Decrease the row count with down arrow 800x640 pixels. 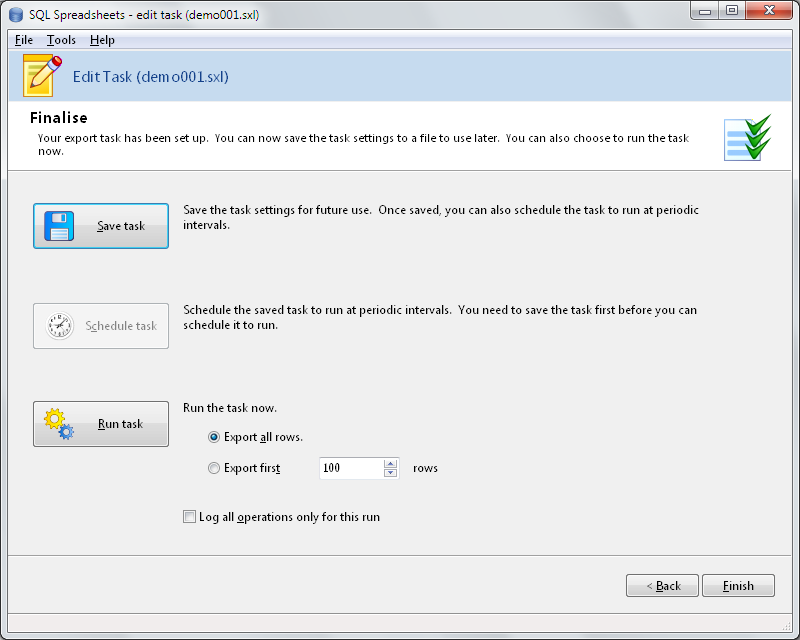[x=390, y=473]
